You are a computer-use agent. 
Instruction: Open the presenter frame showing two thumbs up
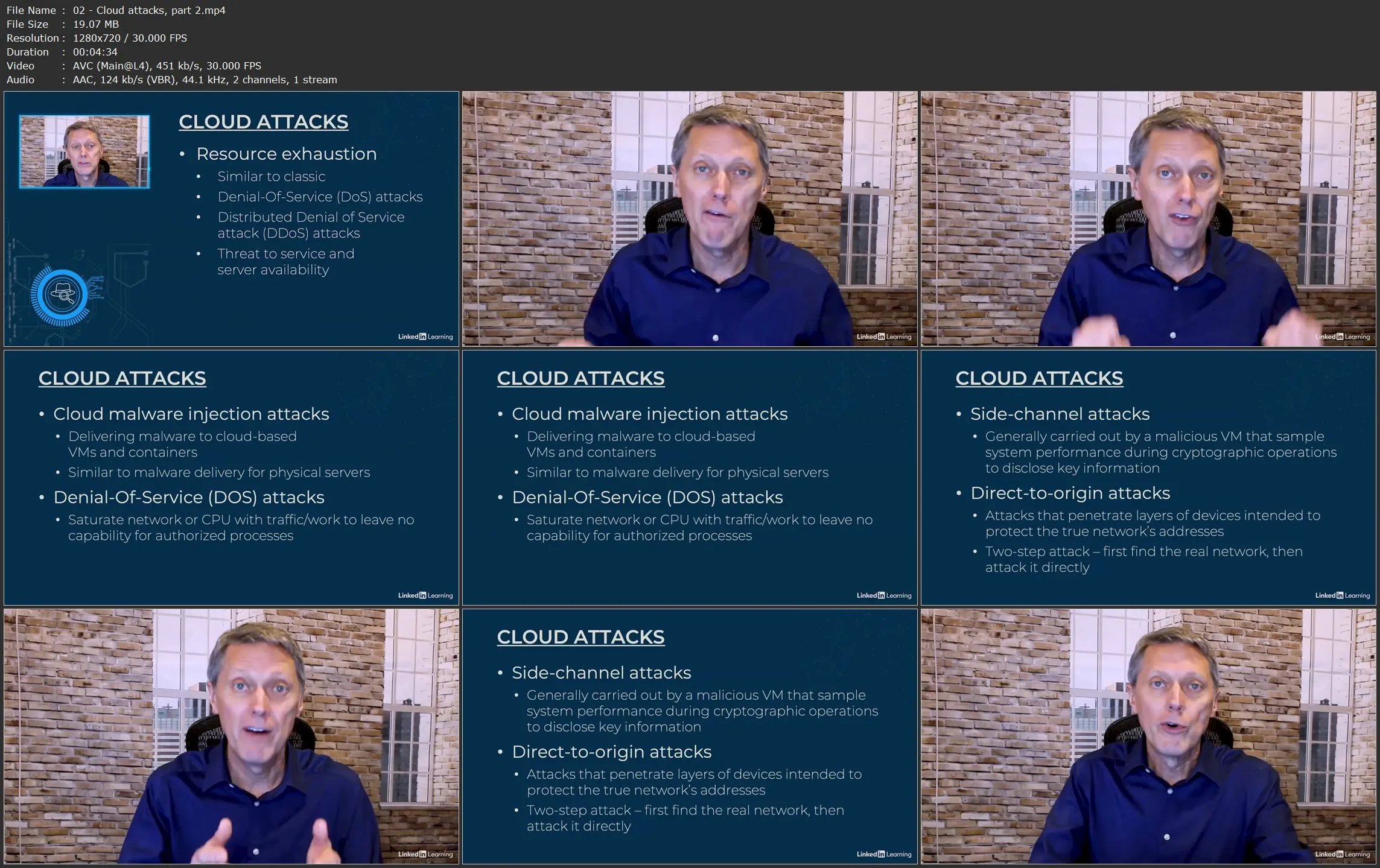232,737
